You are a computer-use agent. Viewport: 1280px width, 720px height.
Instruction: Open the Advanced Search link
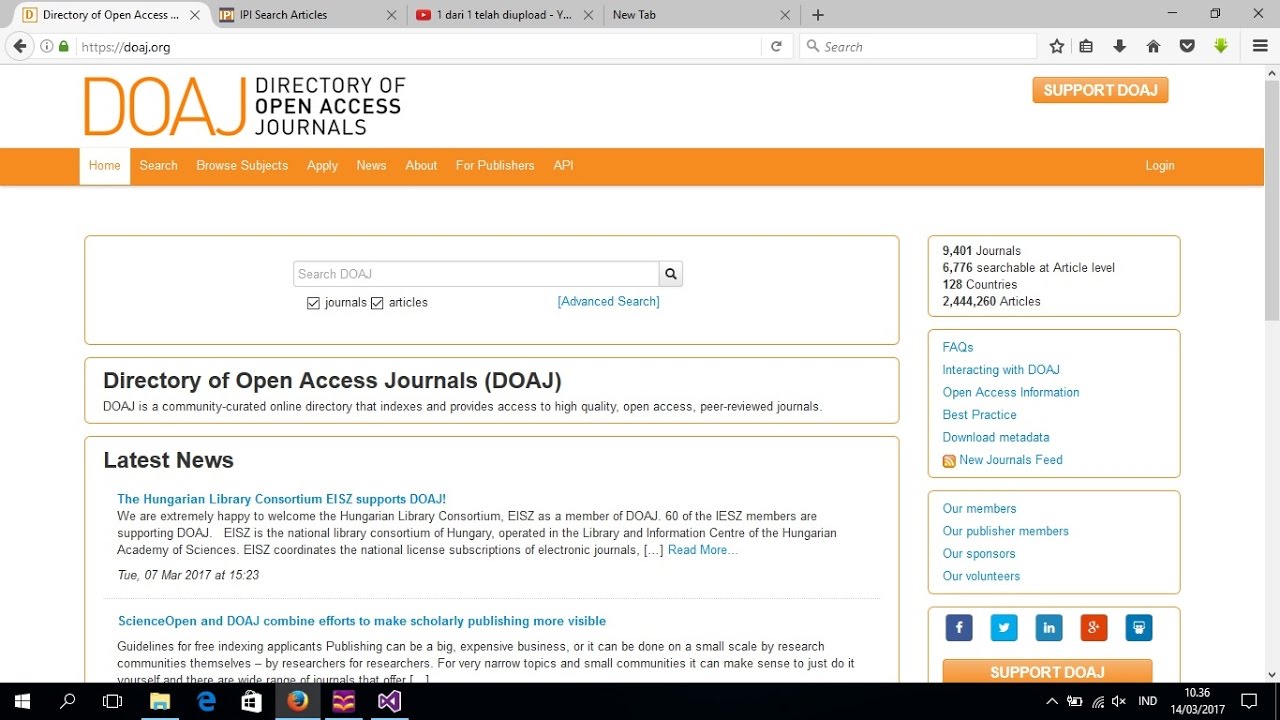[x=608, y=301]
